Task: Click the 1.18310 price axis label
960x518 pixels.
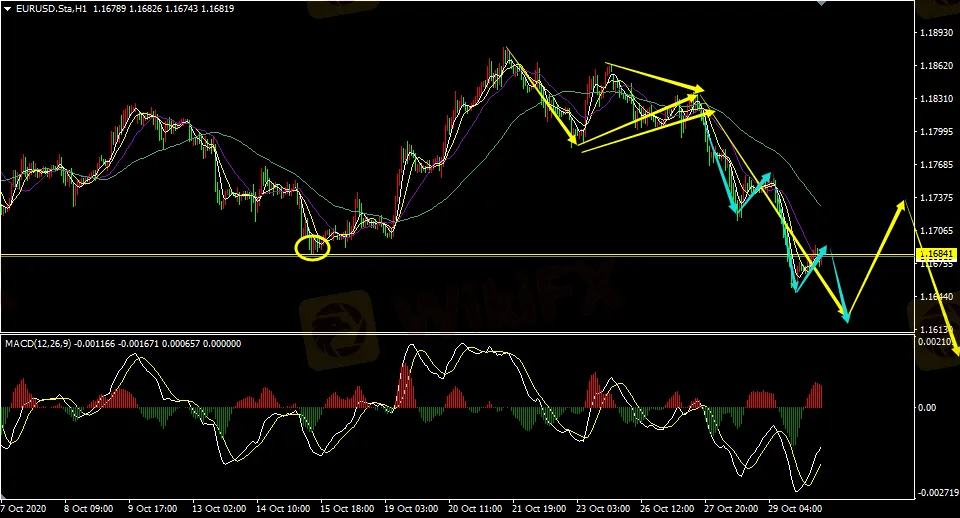Action: pos(937,99)
